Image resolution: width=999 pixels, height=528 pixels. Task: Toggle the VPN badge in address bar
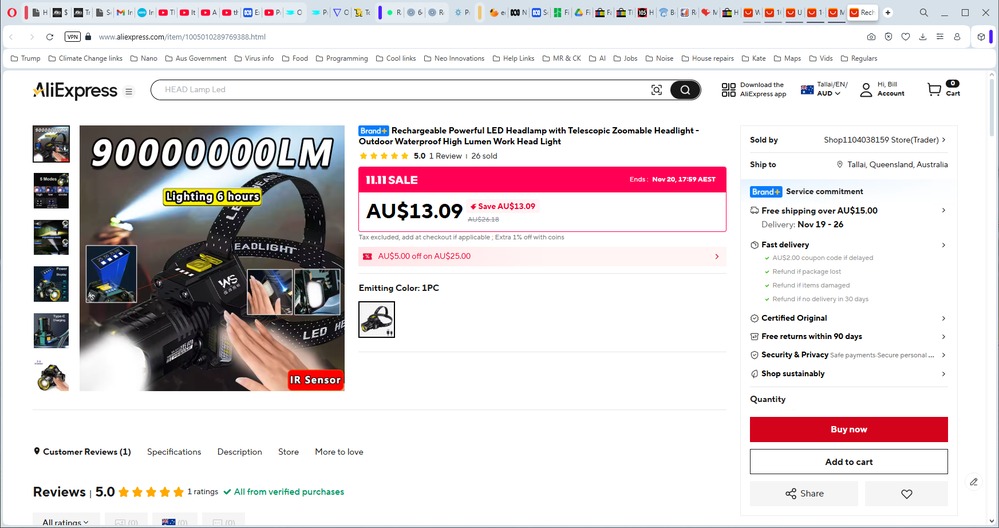tap(72, 37)
